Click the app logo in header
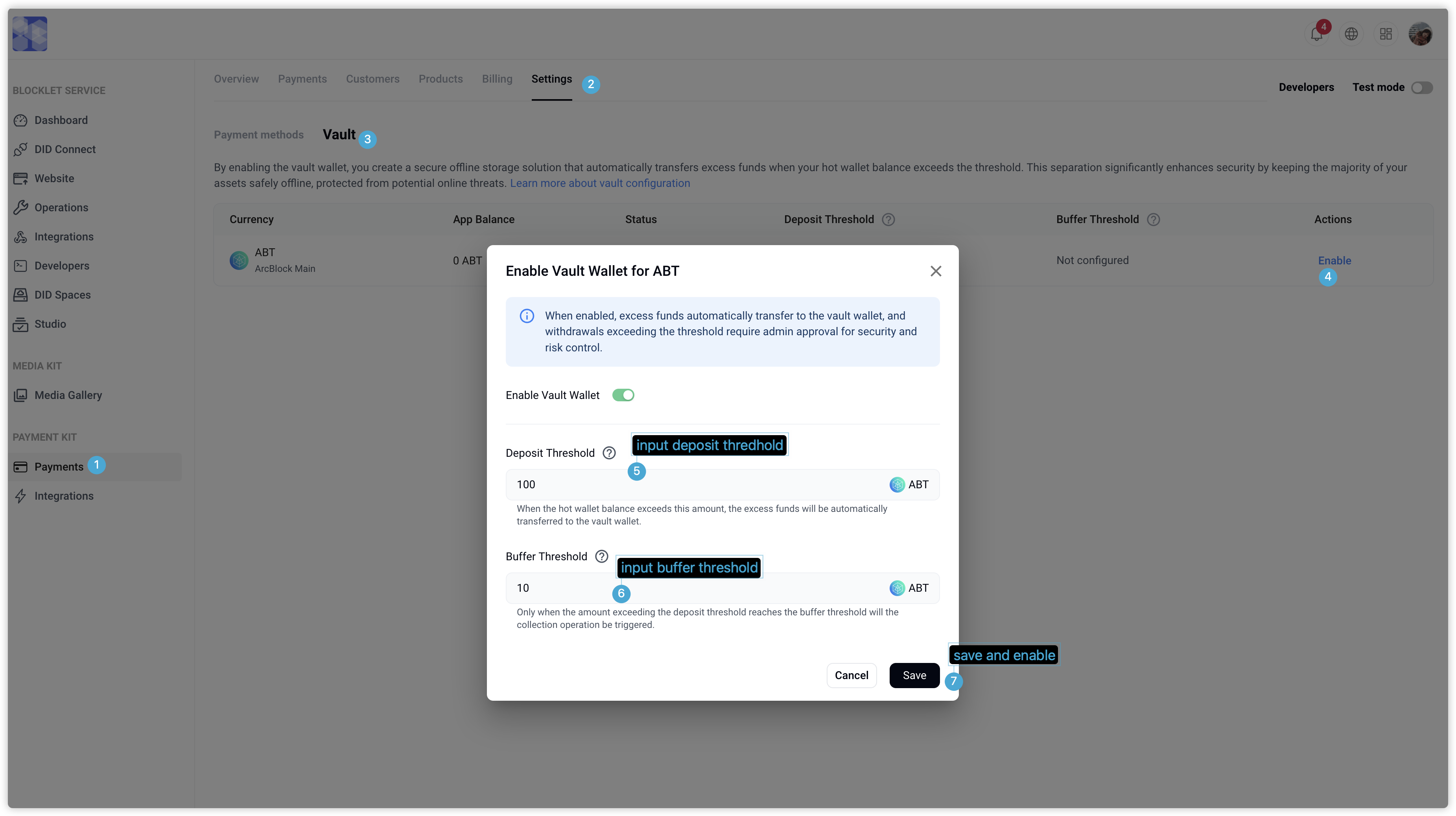The width and height of the screenshot is (1456, 816). click(30, 34)
